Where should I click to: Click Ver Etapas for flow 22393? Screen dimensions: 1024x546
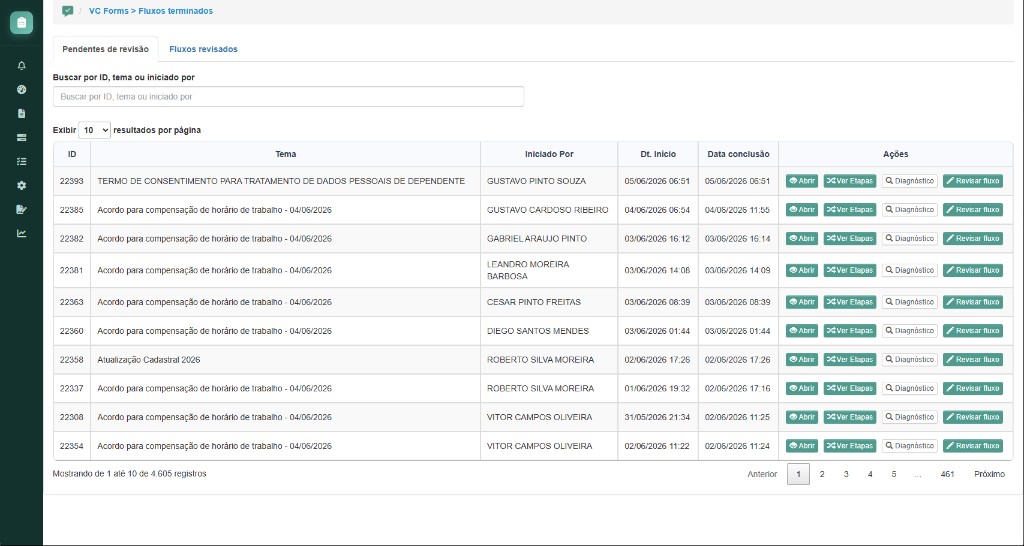coord(850,181)
